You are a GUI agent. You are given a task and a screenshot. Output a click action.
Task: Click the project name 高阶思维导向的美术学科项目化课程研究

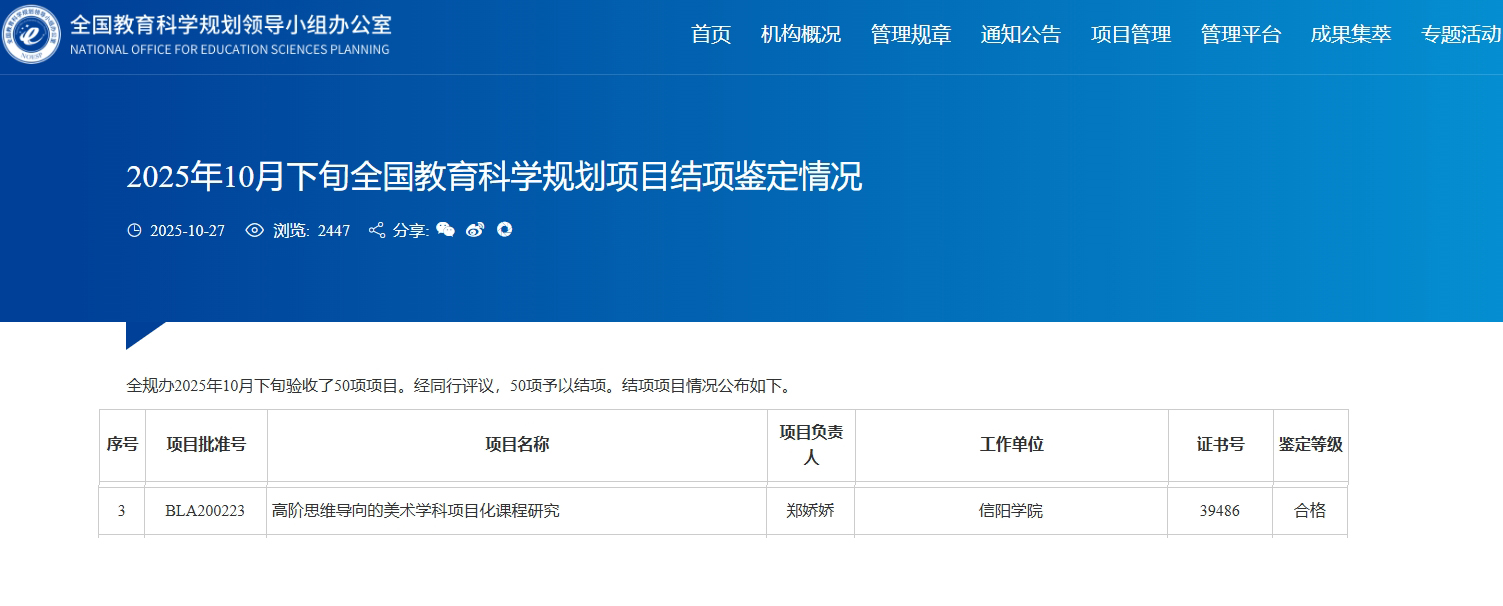416,511
